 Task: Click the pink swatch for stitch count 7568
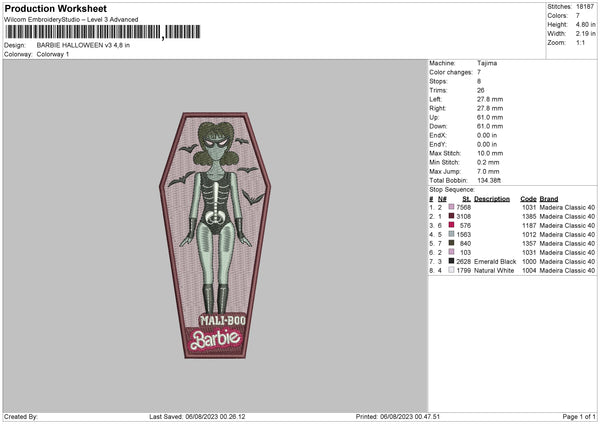coord(452,207)
